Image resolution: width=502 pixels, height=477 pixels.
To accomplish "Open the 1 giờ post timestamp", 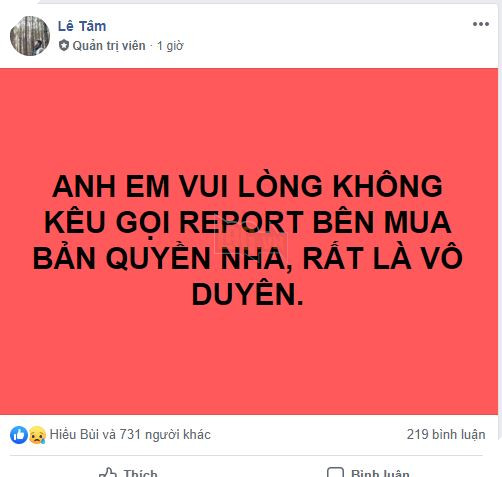I will [170, 46].
